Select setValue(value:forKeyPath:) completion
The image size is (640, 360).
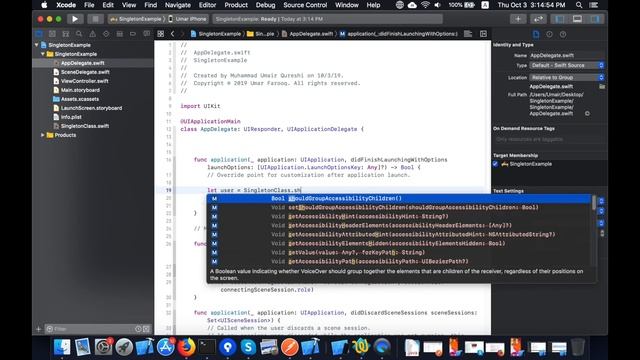[x=400, y=252]
